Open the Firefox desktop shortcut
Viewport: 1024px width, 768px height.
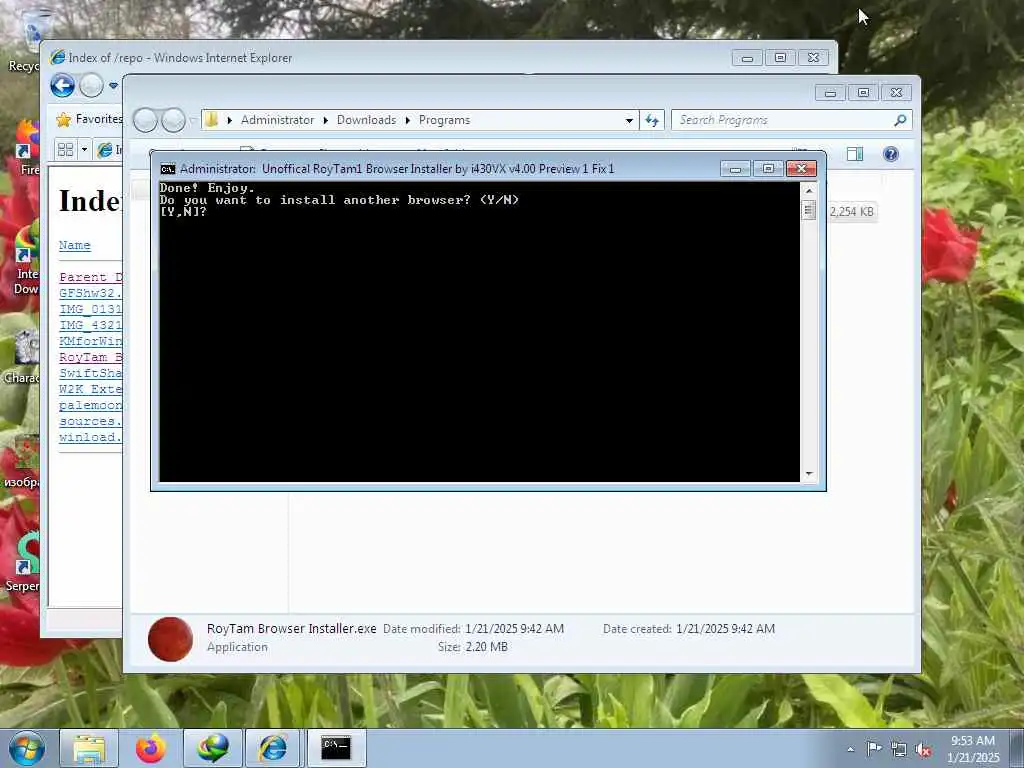[26, 148]
